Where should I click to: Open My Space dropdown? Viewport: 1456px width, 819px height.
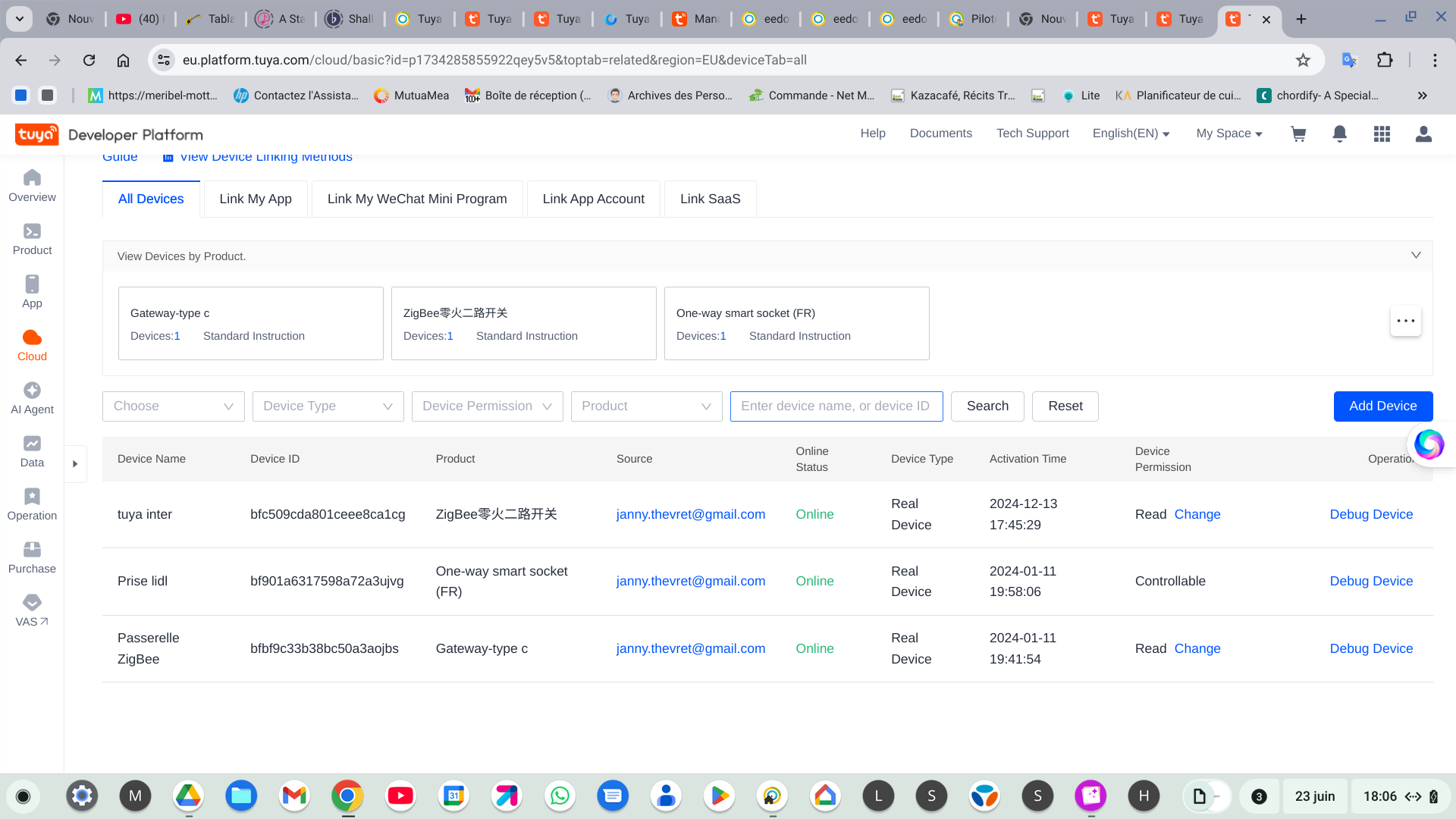[x=1229, y=133]
